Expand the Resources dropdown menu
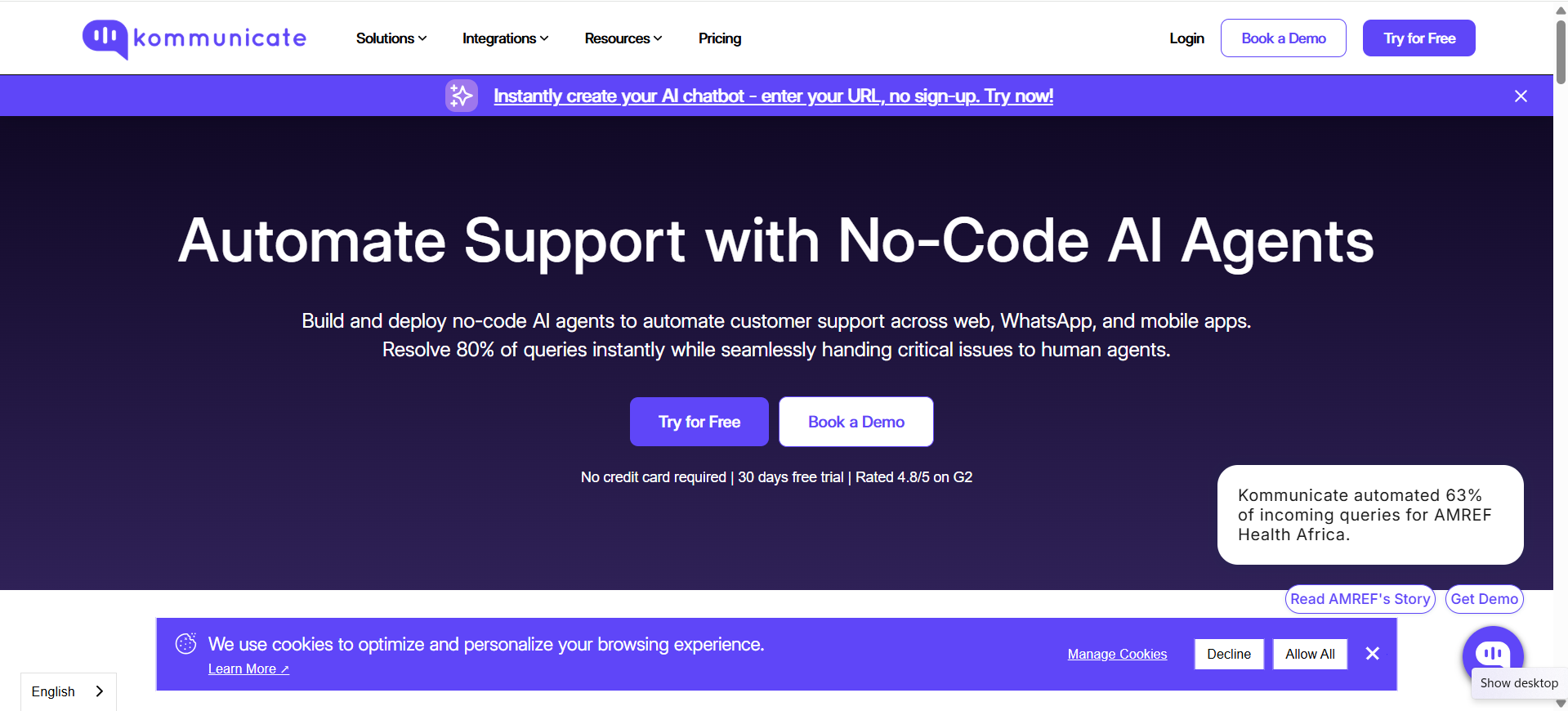The height and width of the screenshot is (711, 1568). [x=623, y=38]
